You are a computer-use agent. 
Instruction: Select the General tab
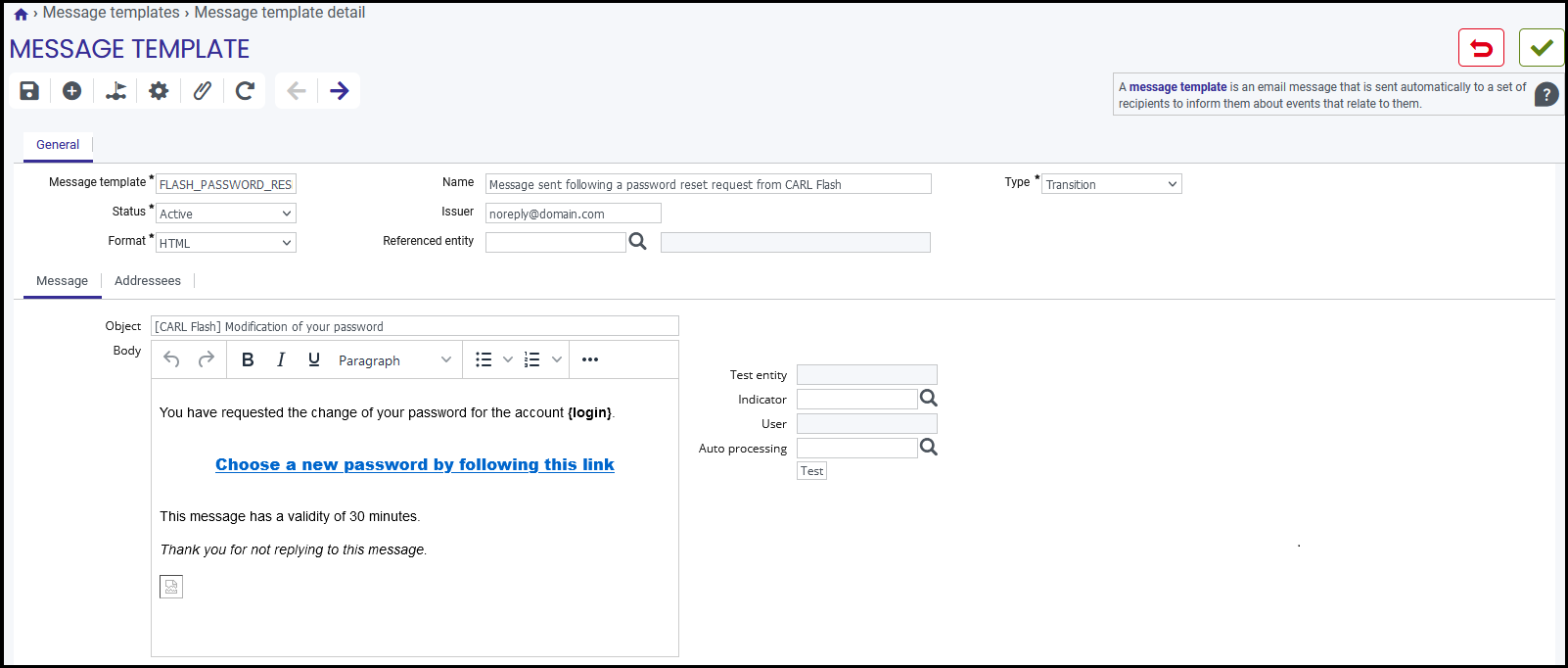(x=58, y=145)
